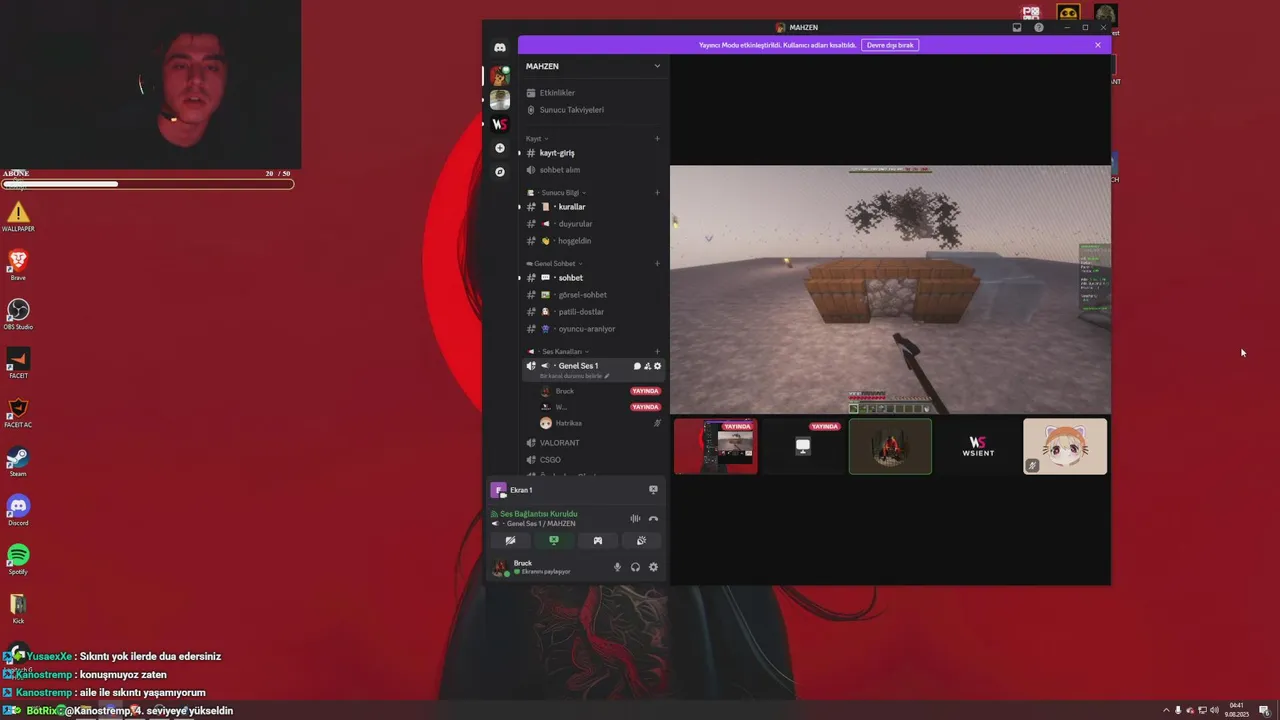
Task: Open Sunucu Takviyeleri boosts entry
Action: 593,110
